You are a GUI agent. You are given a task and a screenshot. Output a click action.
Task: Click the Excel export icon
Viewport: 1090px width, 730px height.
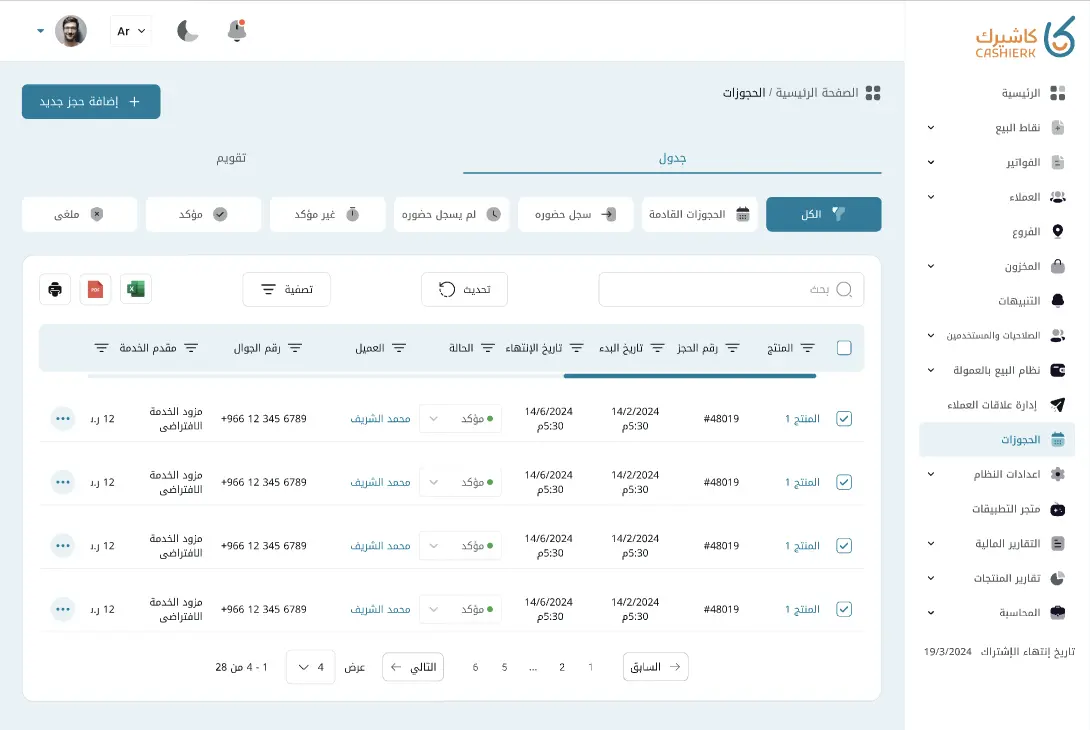136,289
